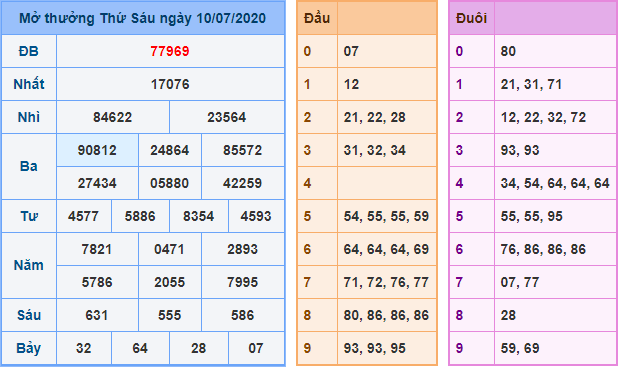This screenshot has height=367, width=619.
Task: Select fourth prize number 8354
Action: tap(199, 216)
